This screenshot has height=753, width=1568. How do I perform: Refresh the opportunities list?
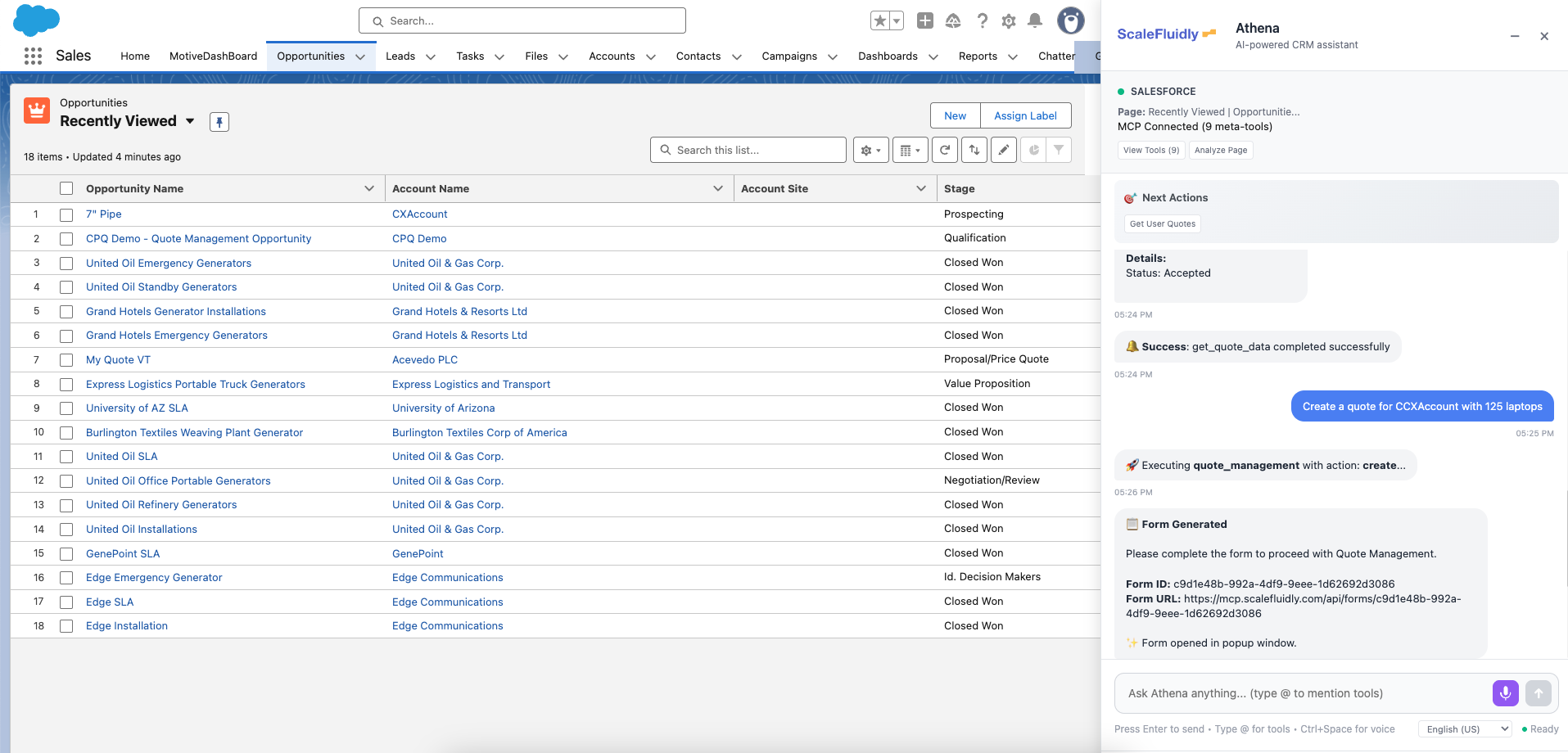(945, 150)
